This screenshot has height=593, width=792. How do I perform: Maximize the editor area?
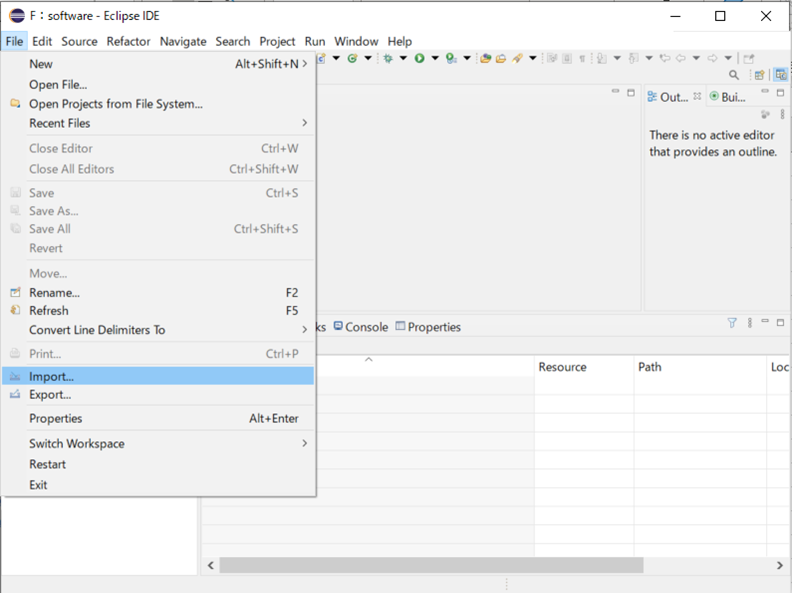tap(631, 93)
